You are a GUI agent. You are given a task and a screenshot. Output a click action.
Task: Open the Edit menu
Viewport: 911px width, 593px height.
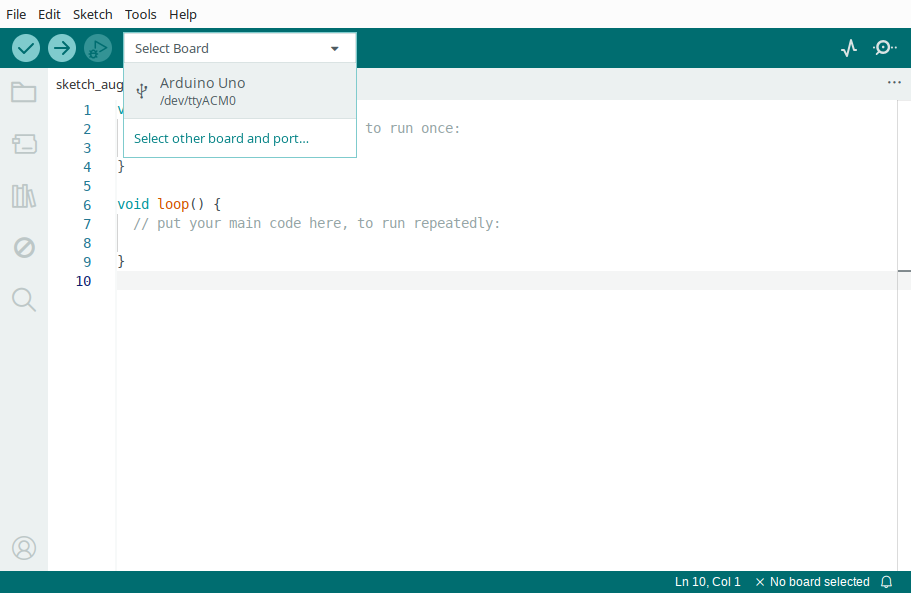tap(49, 15)
